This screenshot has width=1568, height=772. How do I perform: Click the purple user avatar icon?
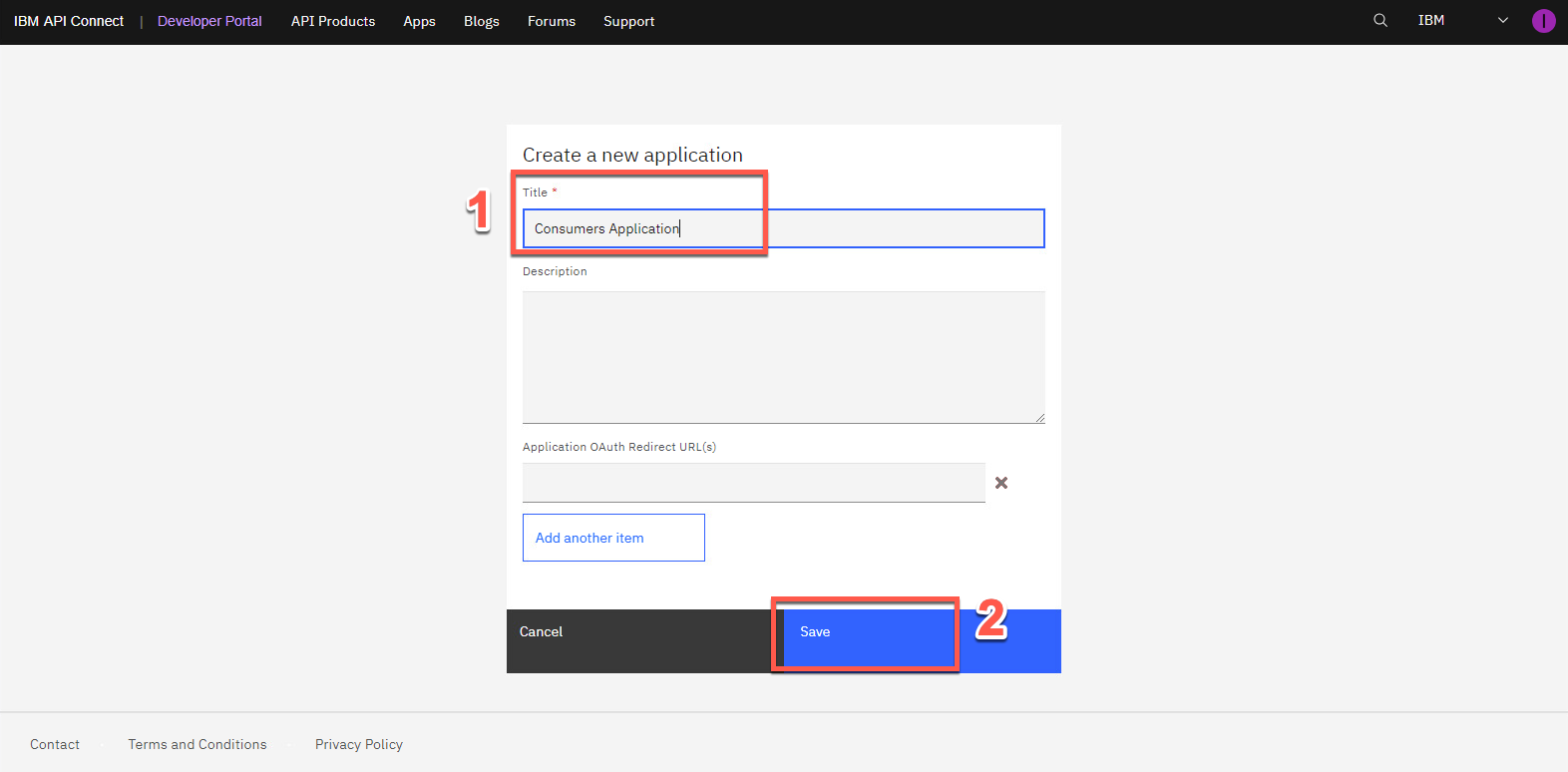1543,21
